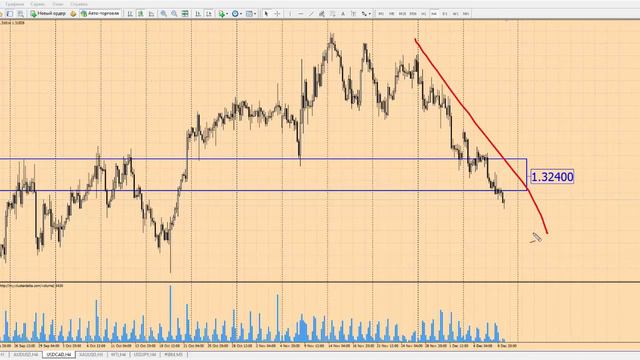
Task: Toggle chart shift from right border
Action: tap(209, 13)
